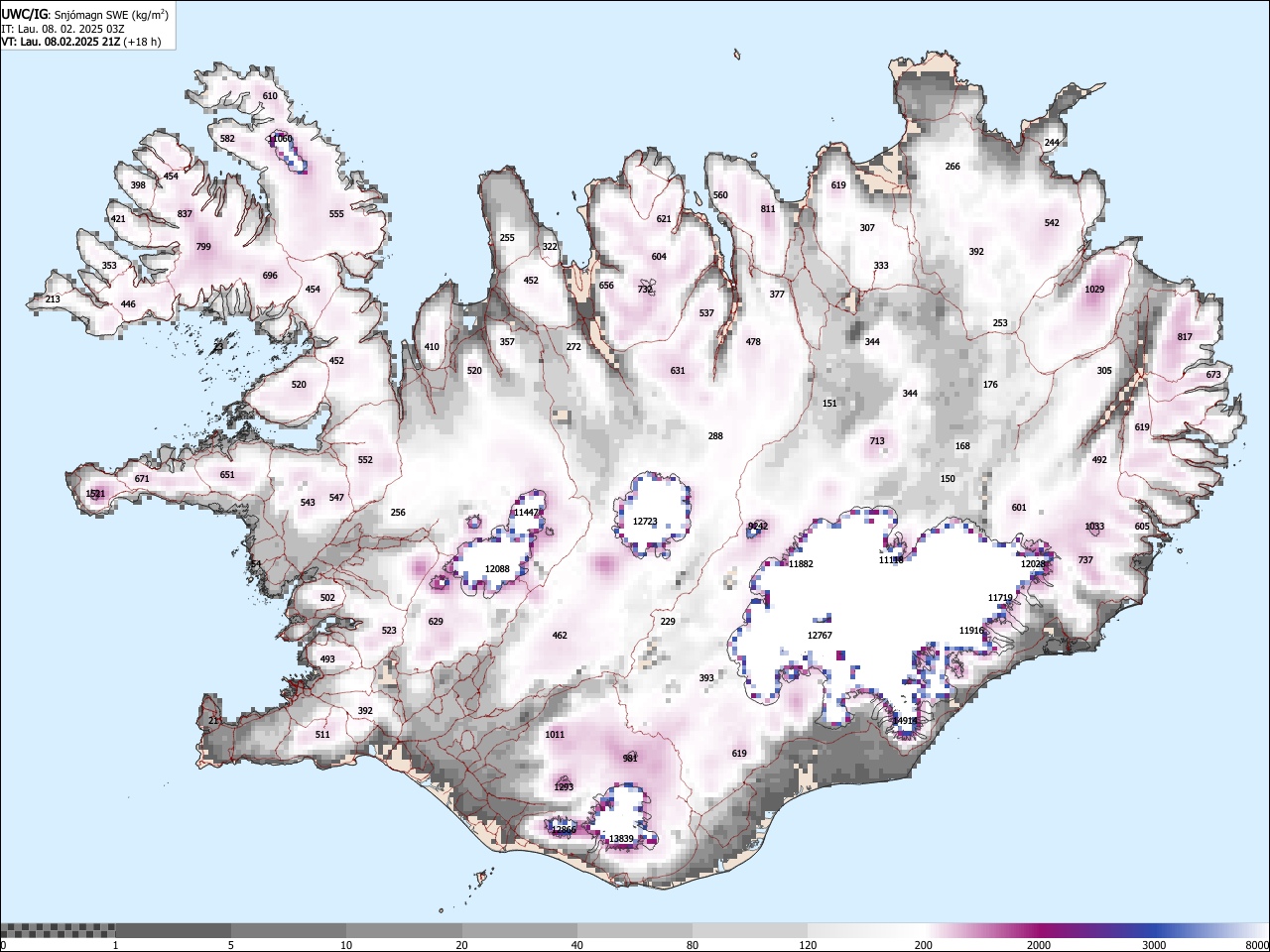
Task: Click the map value 11916
Action: click(971, 631)
